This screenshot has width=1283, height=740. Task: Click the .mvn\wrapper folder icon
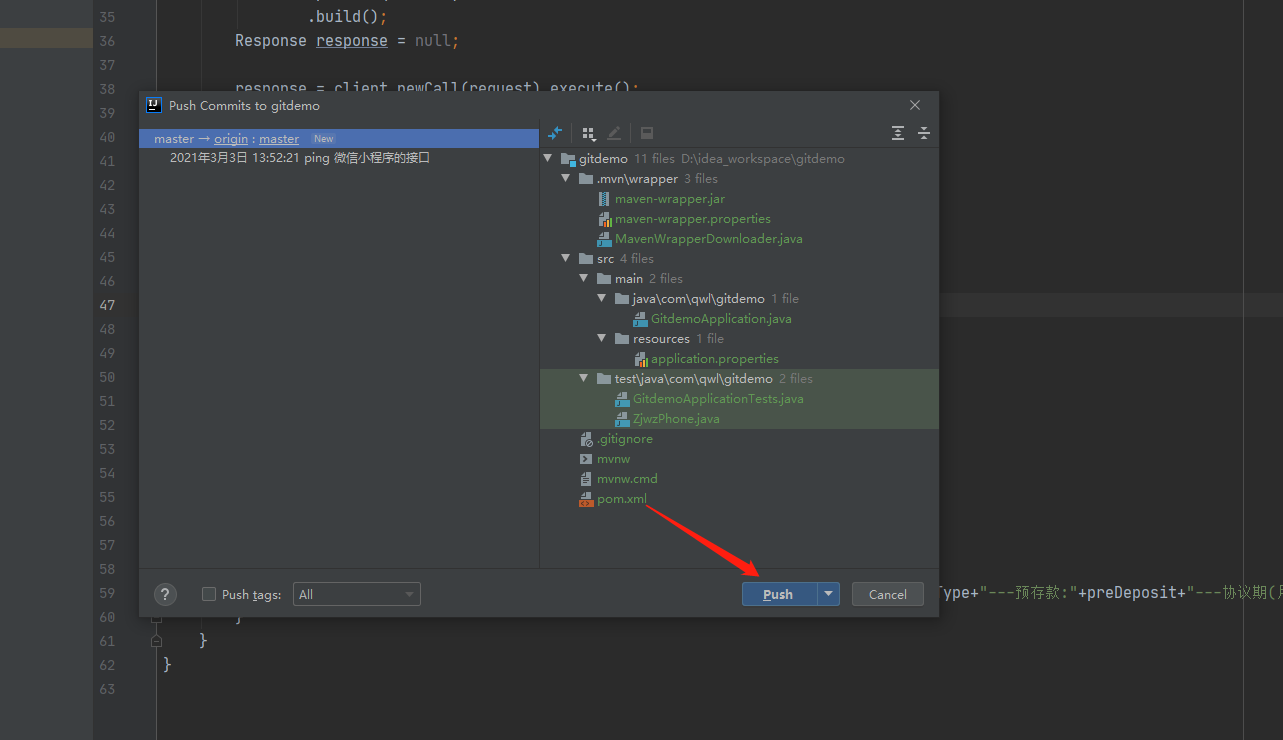(586, 179)
